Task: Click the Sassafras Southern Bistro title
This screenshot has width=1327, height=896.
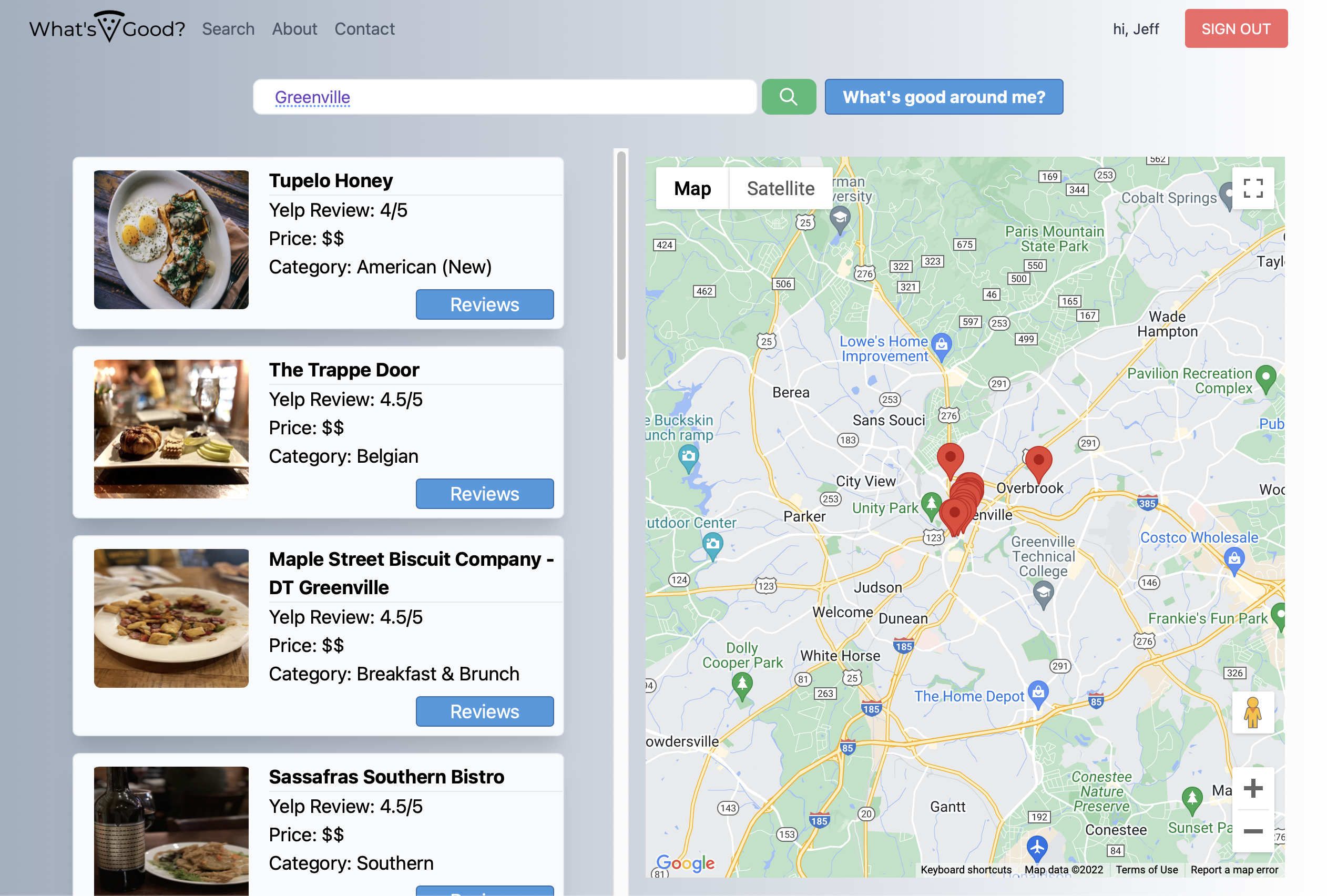Action: pos(386,776)
